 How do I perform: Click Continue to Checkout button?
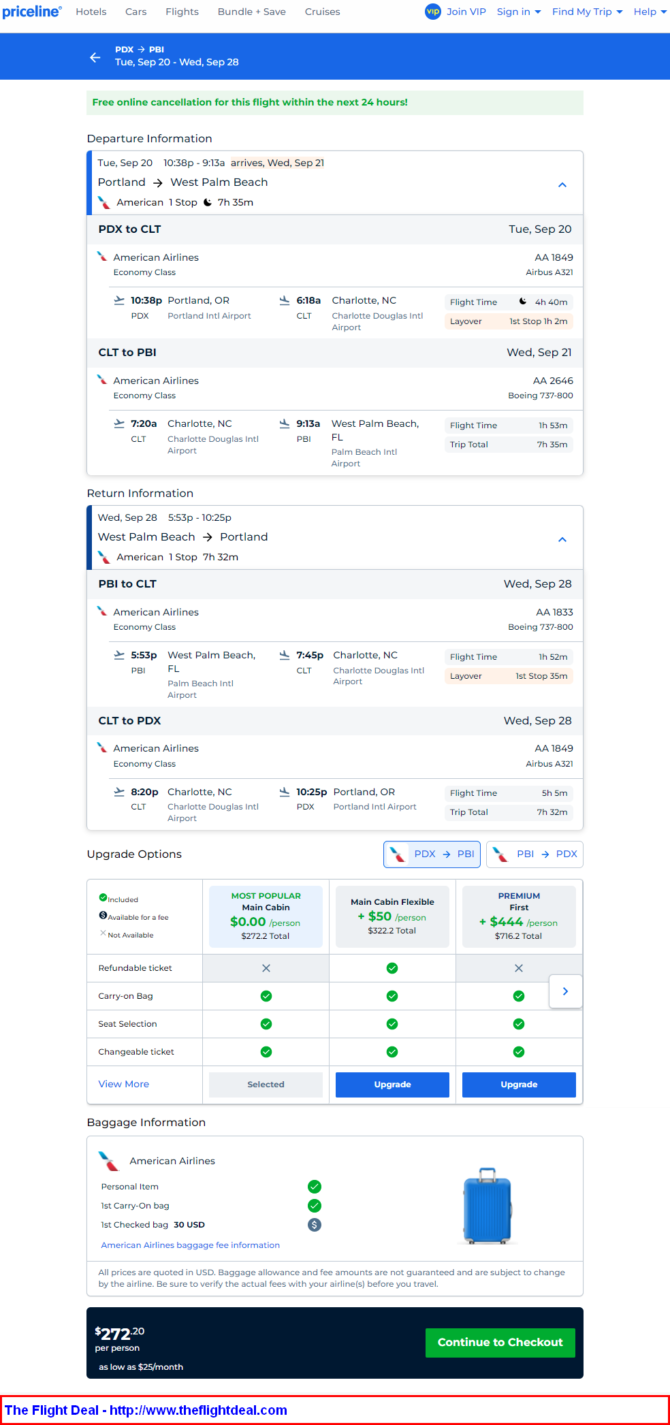click(500, 1342)
